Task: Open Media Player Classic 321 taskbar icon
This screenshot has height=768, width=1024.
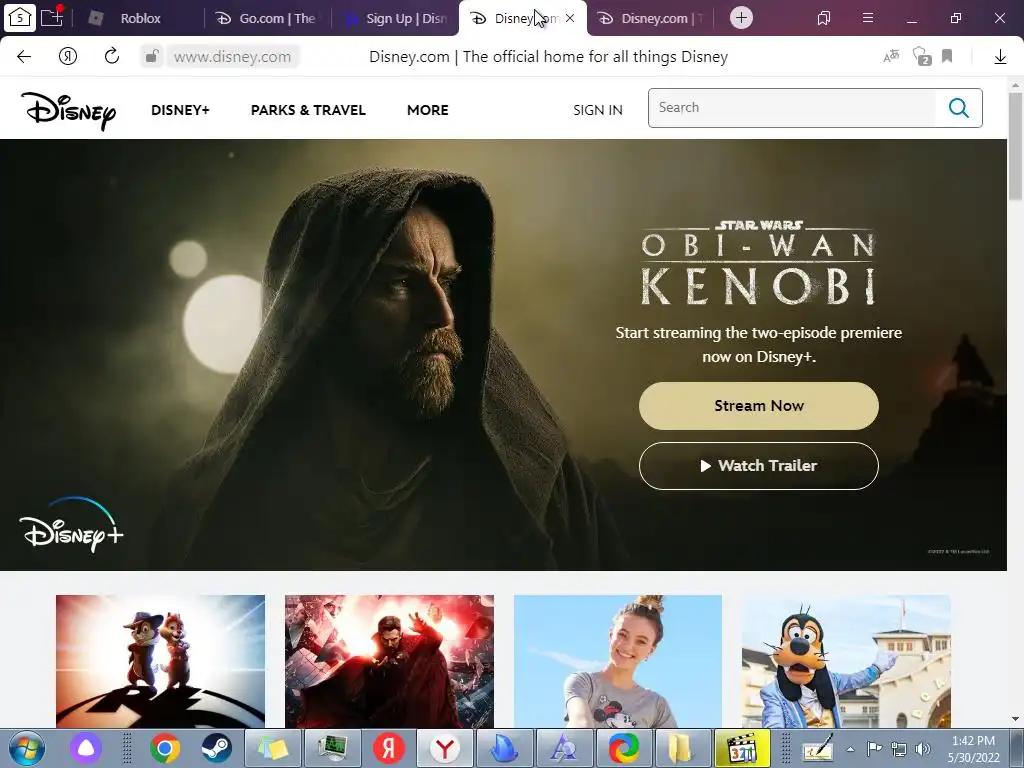Action: coord(743,748)
